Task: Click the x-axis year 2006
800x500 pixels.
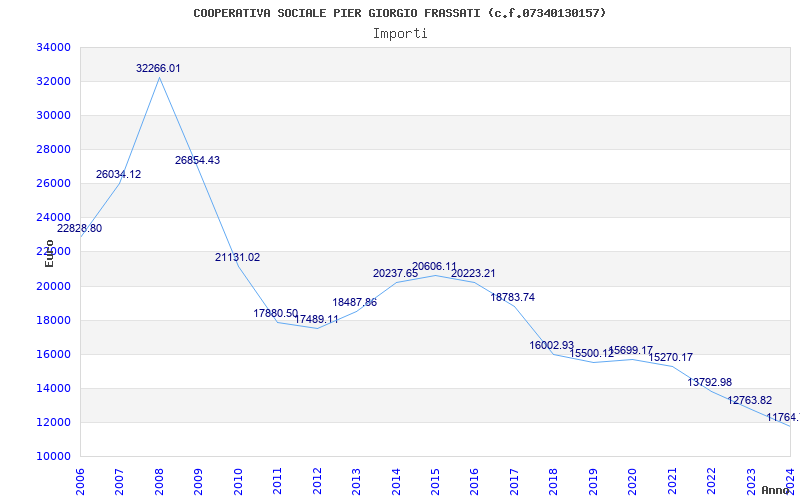Action: point(80,481)
